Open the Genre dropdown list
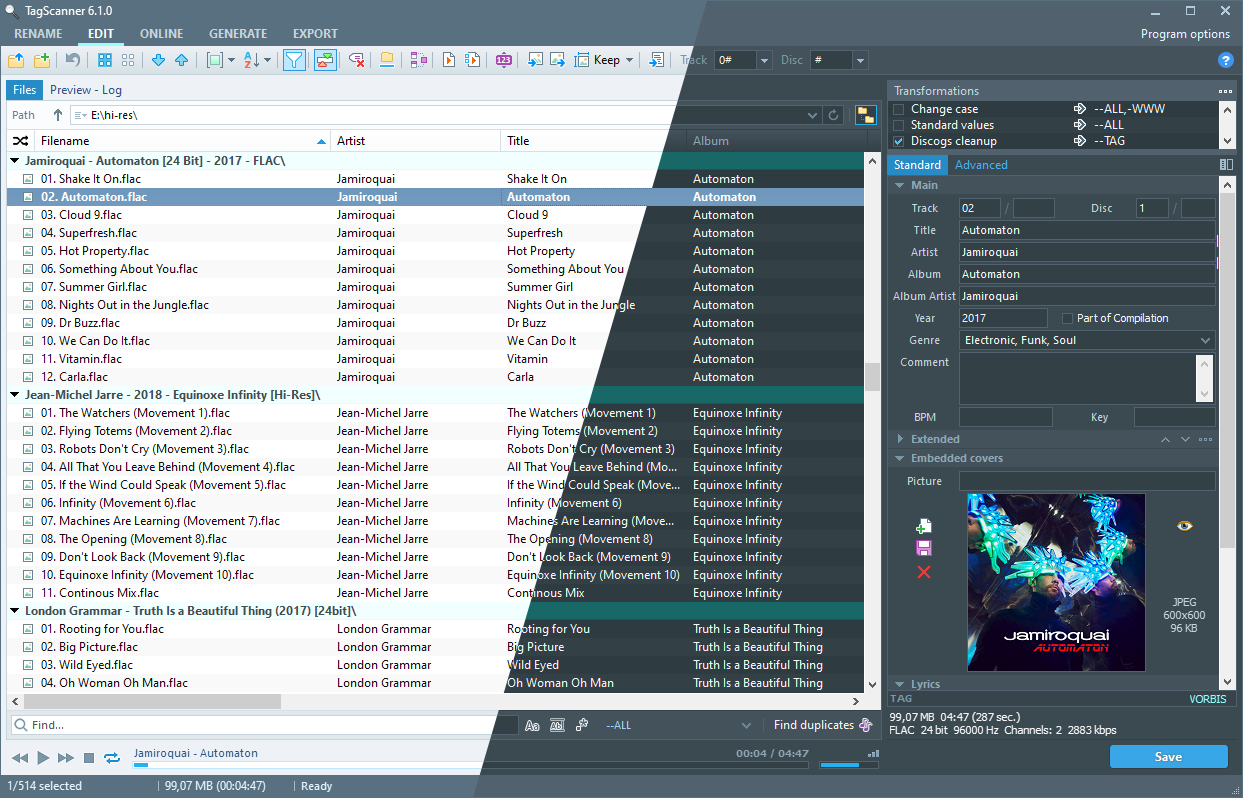This screenshot has width=1243, height=798. [1204, 341]
